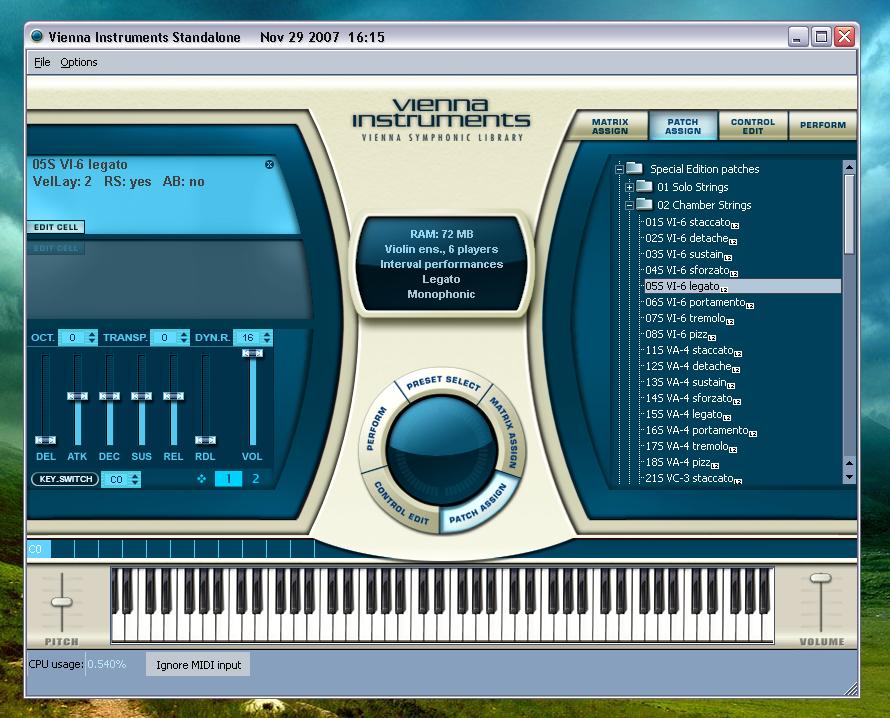This screenshot has width=890, height=718.
Task: Adjust the OCT. value stepper
Action: (92, 337)
